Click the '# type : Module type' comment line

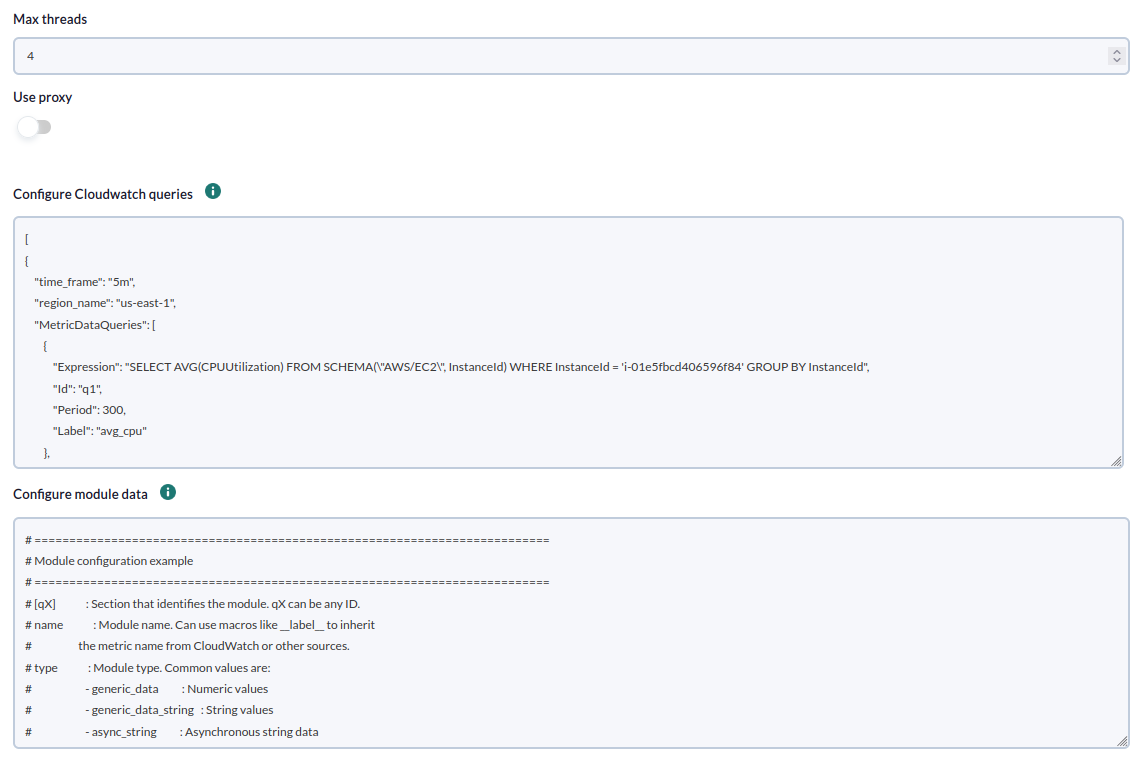148,669
